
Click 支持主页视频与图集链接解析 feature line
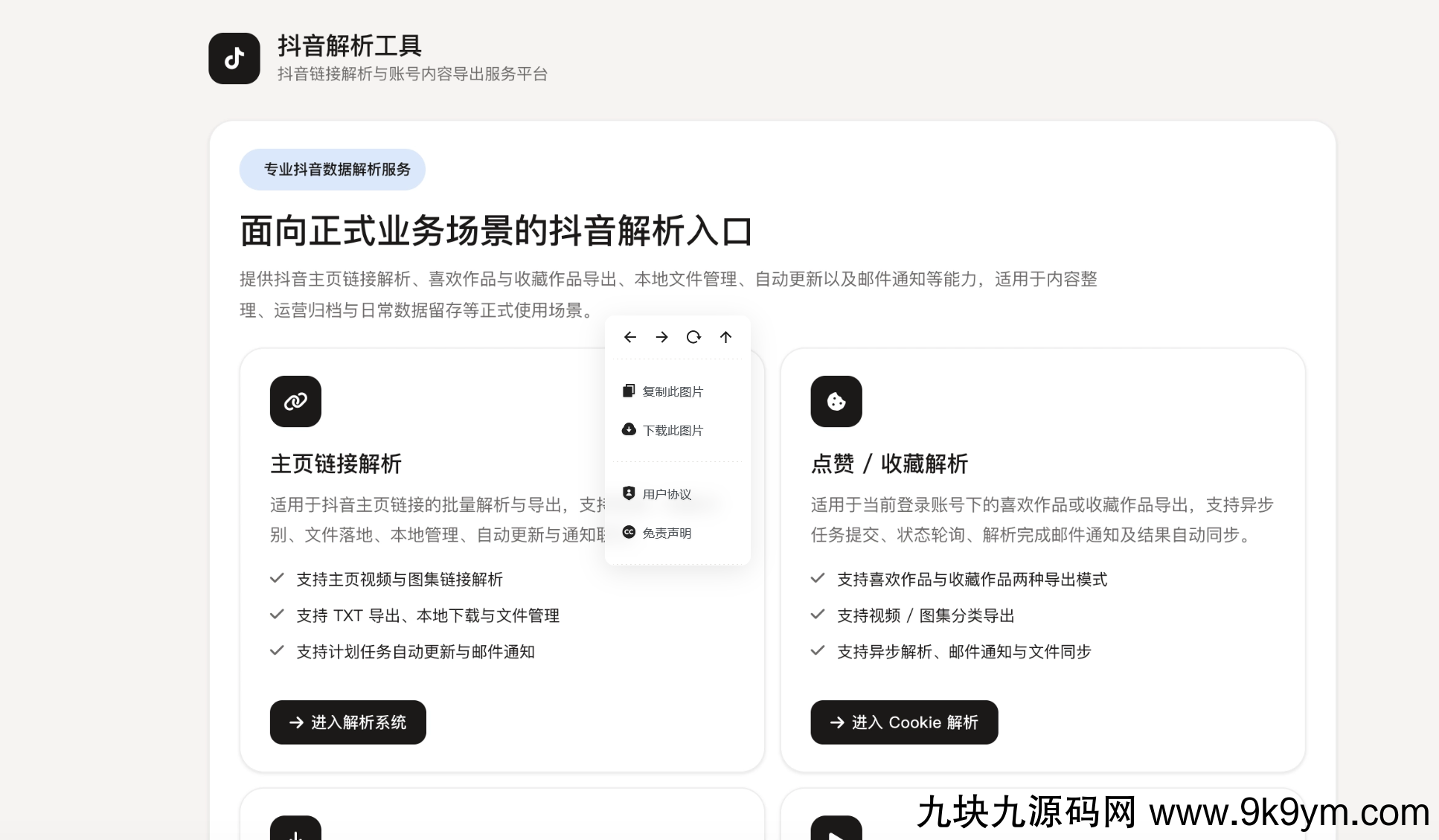(x=400, y=579)
